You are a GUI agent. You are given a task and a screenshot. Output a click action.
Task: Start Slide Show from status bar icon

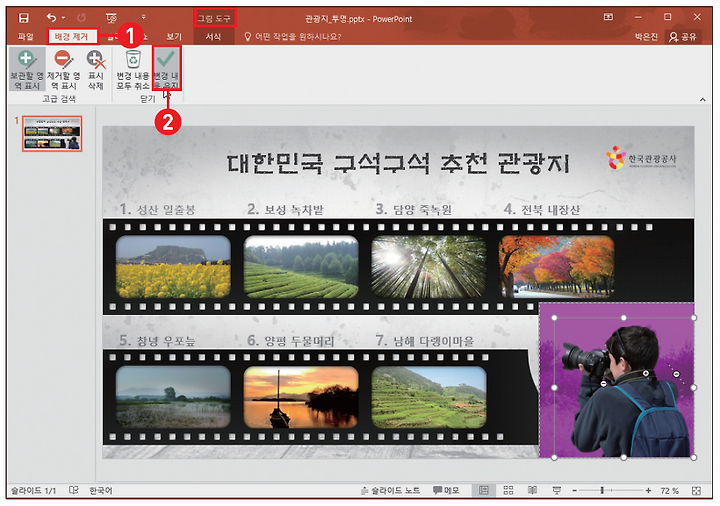tap(557, 491)
